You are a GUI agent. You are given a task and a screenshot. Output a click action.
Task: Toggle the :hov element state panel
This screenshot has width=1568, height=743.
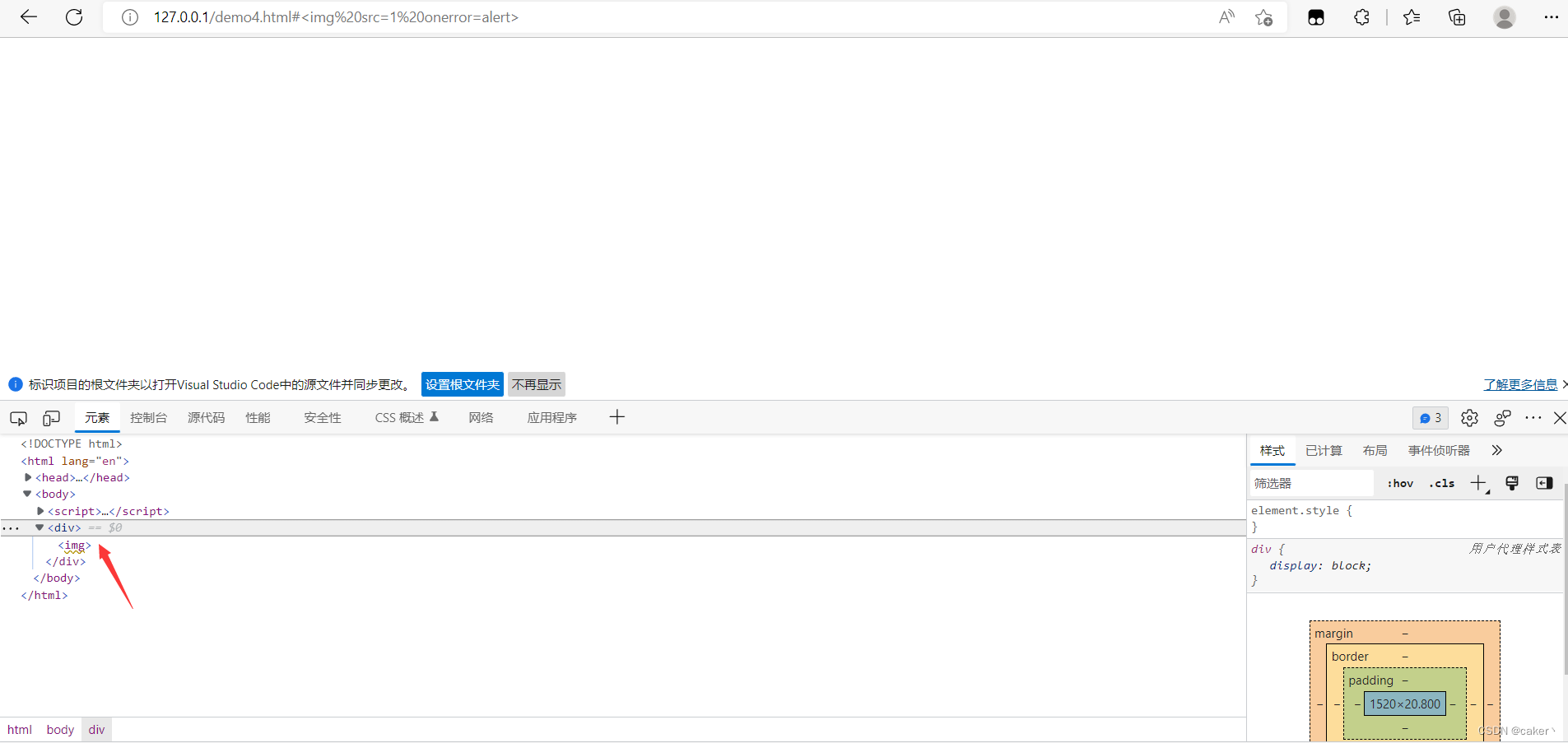(1400, 484)
